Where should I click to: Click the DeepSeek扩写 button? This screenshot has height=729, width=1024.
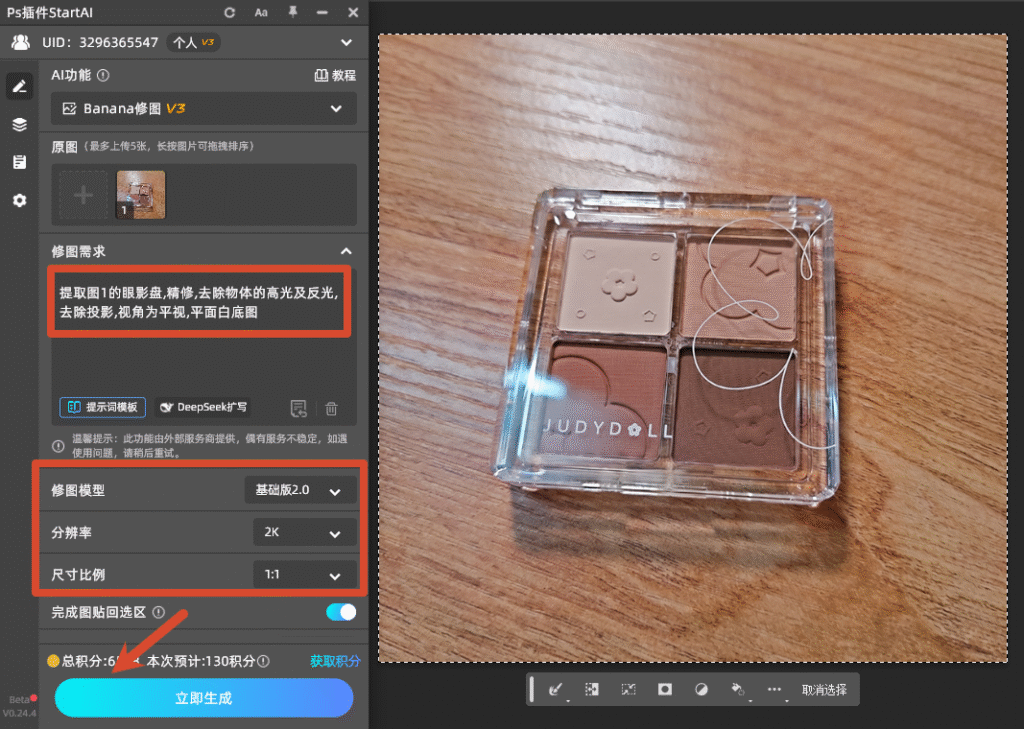tap(203, 407)
